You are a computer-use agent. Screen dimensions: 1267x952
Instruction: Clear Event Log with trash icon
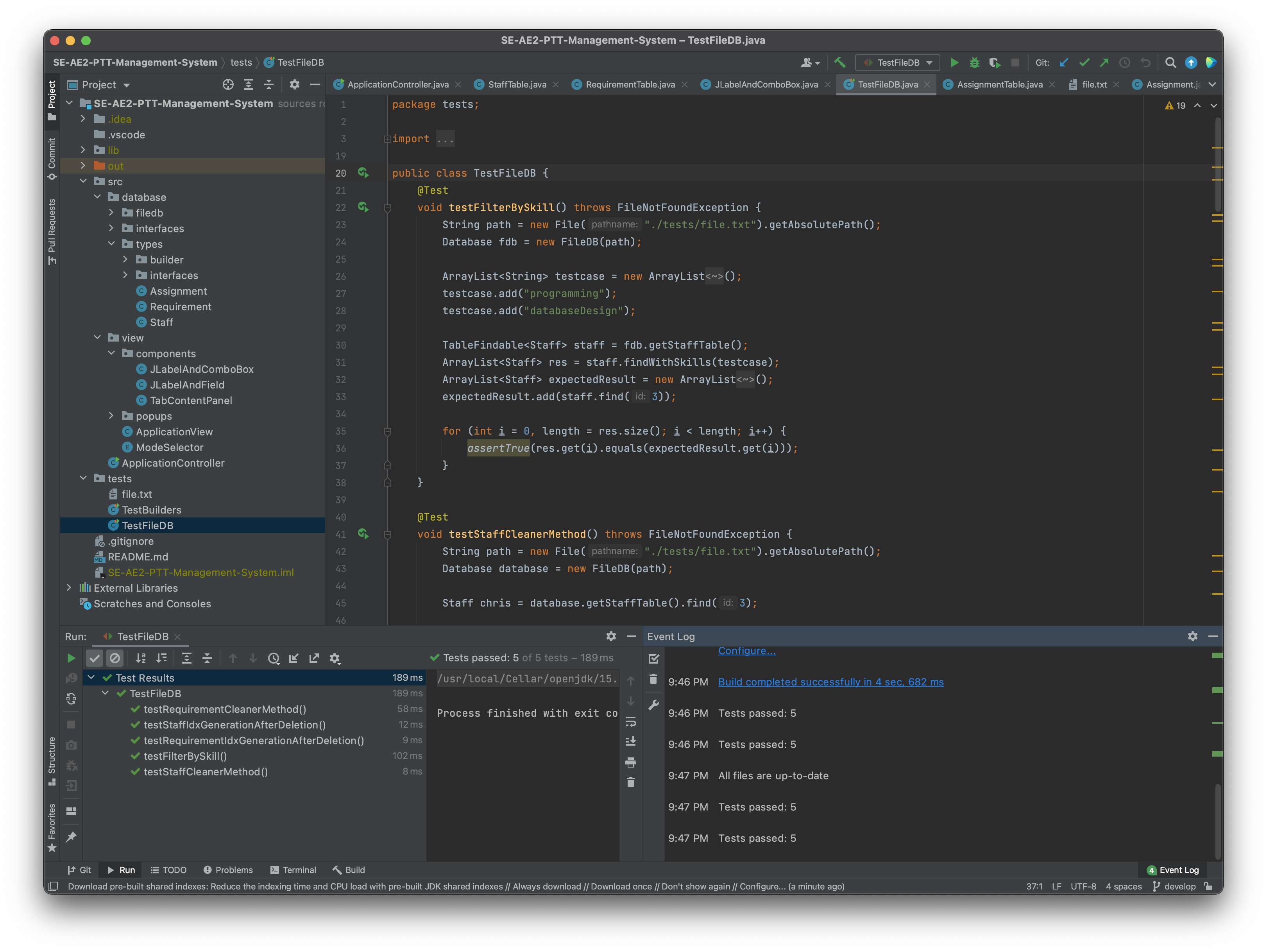(x=653, y=679)
